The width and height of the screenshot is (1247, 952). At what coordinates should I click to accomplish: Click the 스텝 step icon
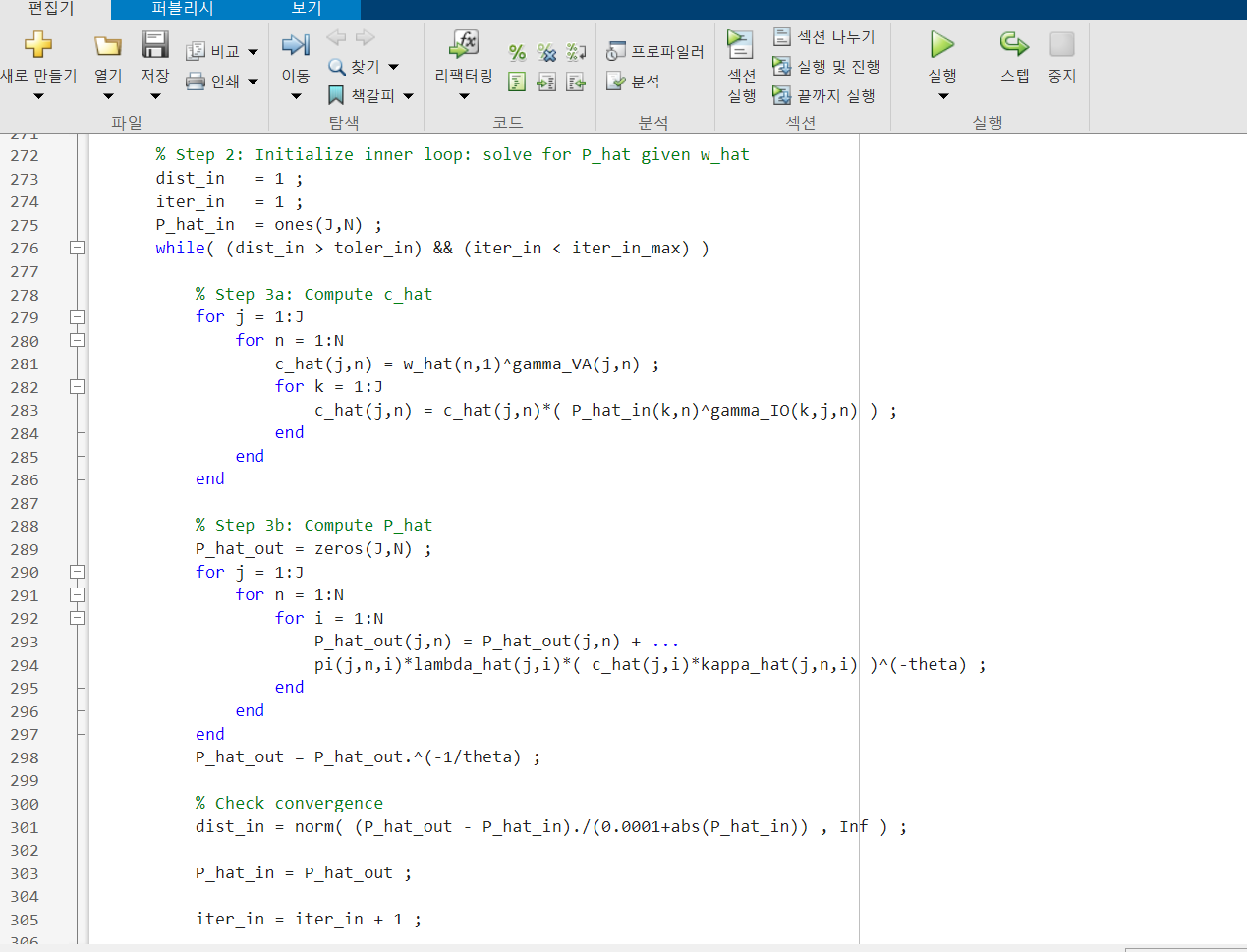tap(1014, 44)
